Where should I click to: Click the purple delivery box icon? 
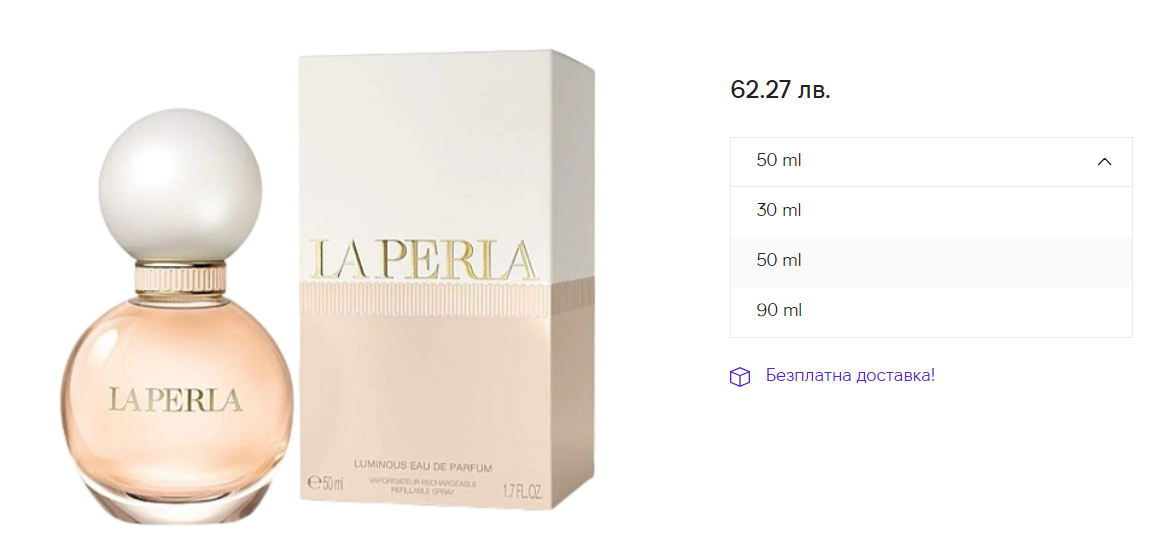[x=739, y=377]
